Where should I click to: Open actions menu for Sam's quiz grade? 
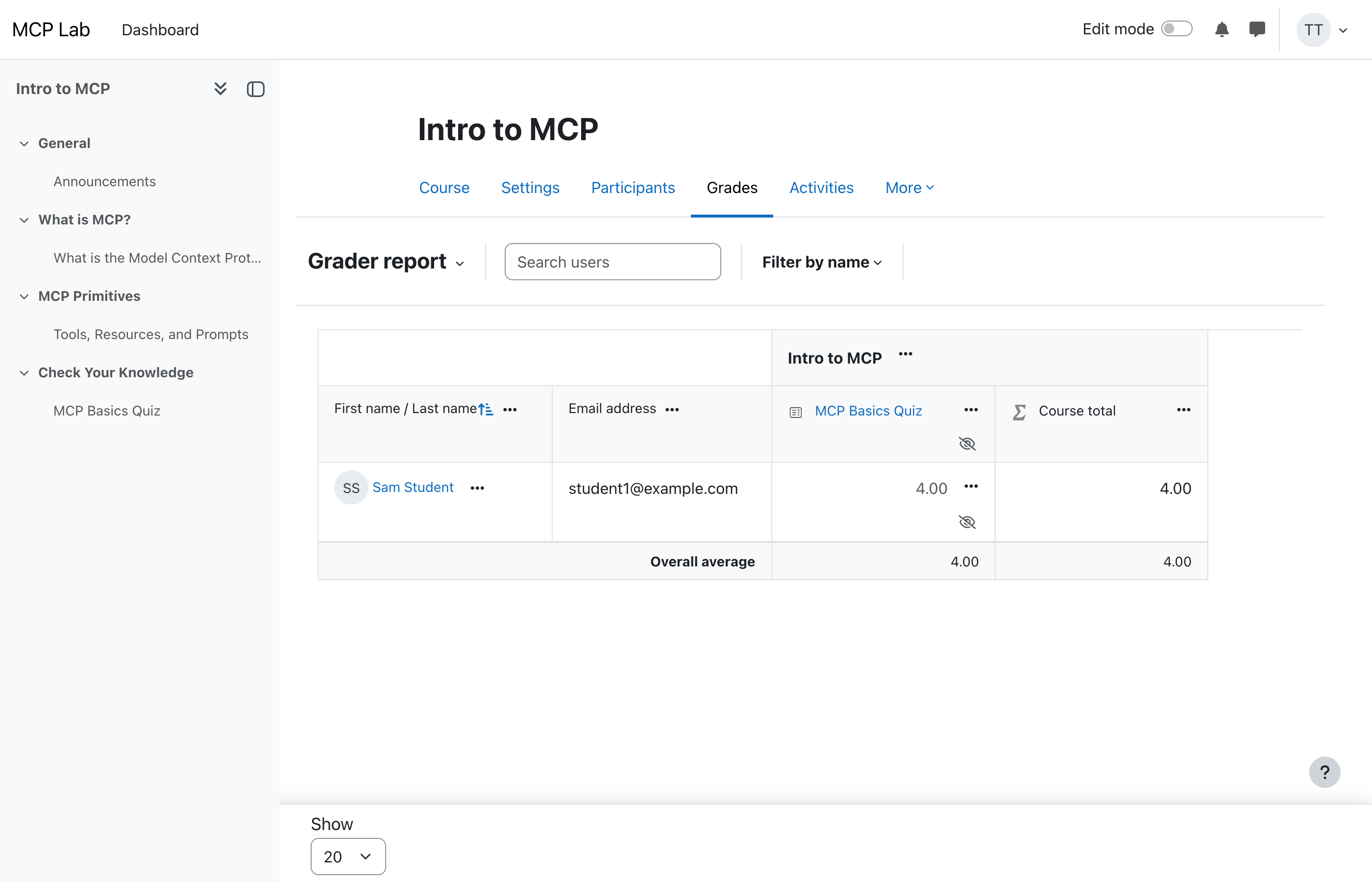[x=971, y=486]
